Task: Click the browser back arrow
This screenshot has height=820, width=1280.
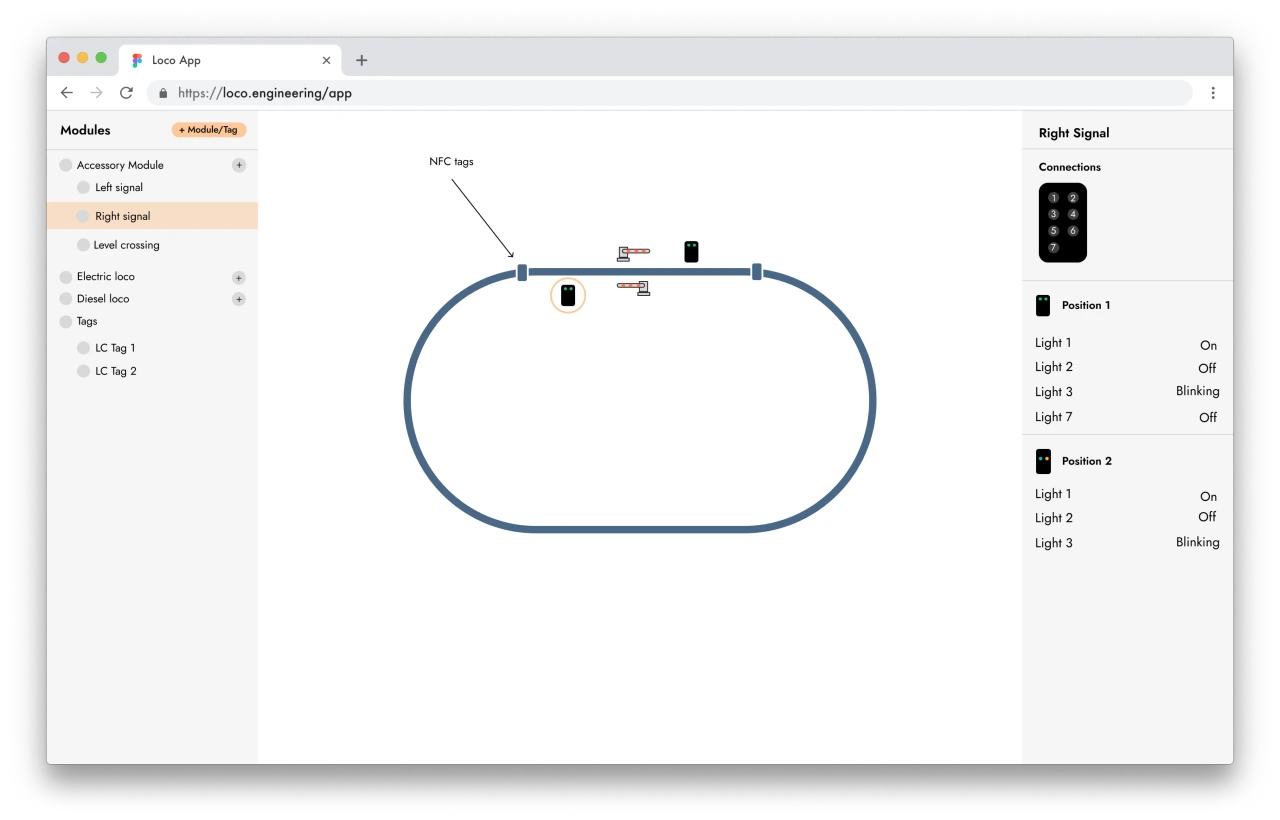Action: click(x=67, y=92)
